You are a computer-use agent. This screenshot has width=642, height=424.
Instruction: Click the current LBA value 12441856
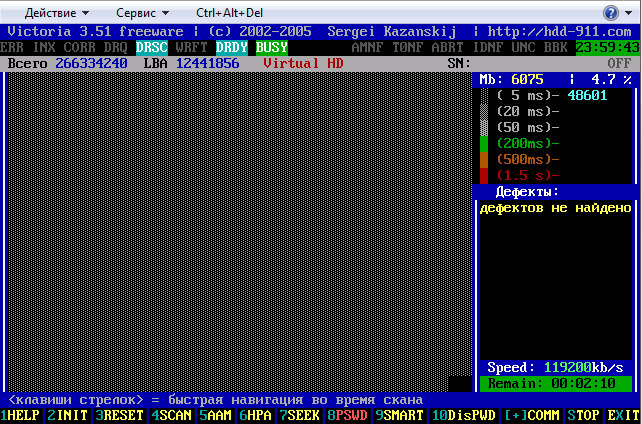point(208,63)
